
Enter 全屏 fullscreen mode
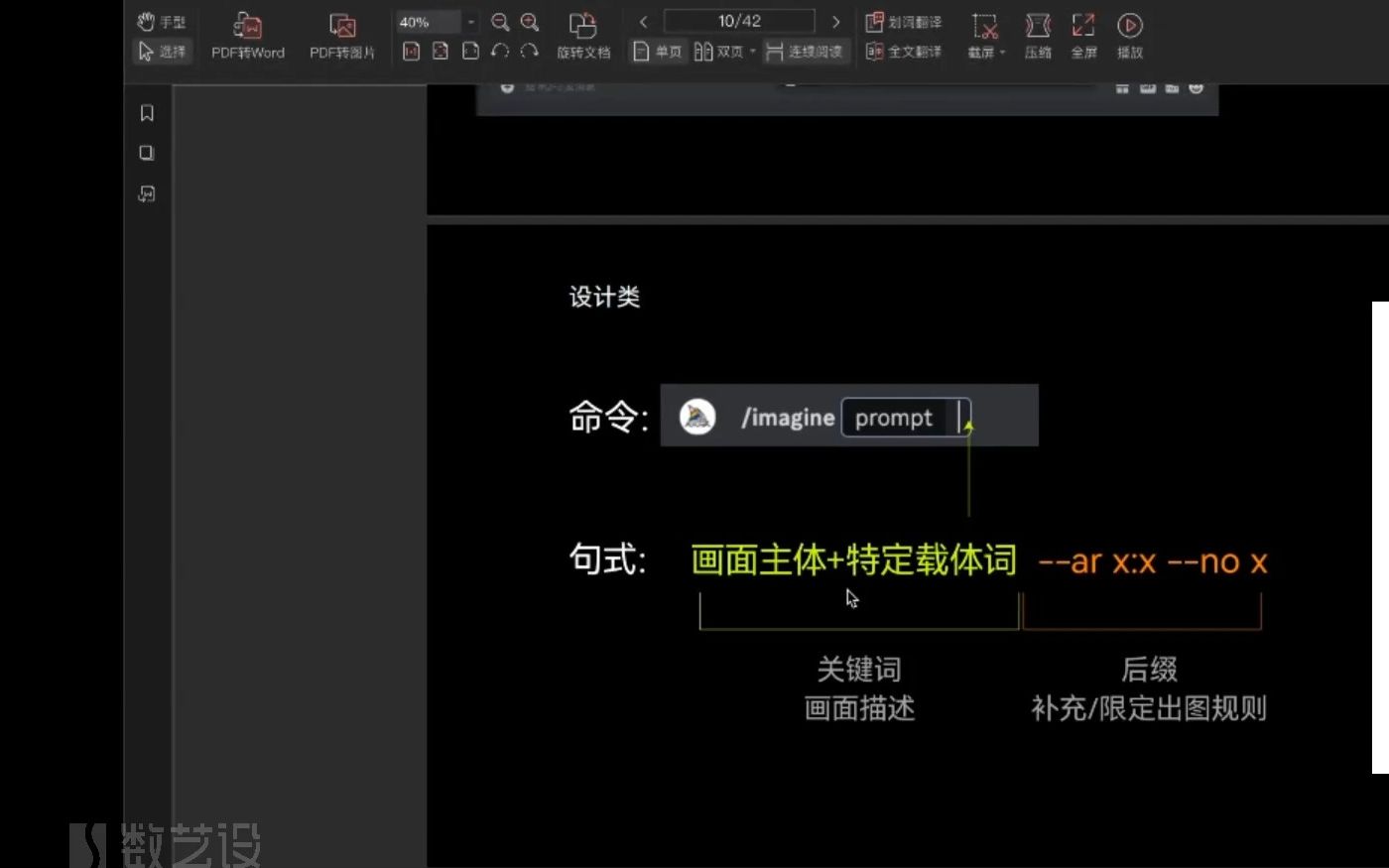coord(1083,35)
